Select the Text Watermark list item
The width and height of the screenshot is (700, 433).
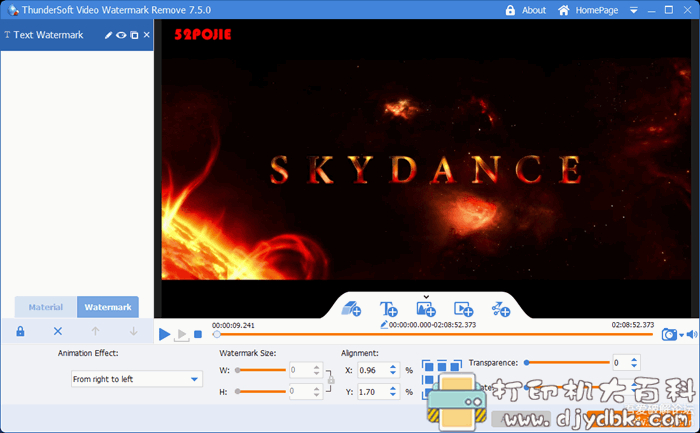point(77,35)
